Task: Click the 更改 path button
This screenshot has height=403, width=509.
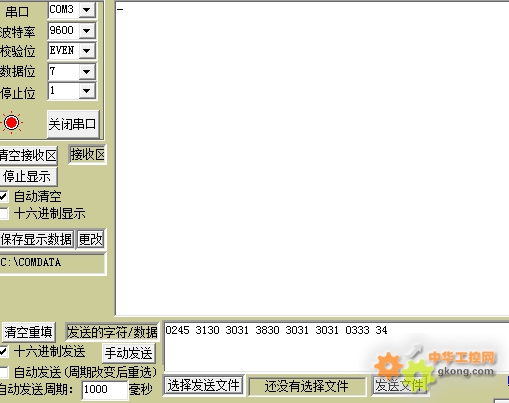Action: click(x=91, y=239)
